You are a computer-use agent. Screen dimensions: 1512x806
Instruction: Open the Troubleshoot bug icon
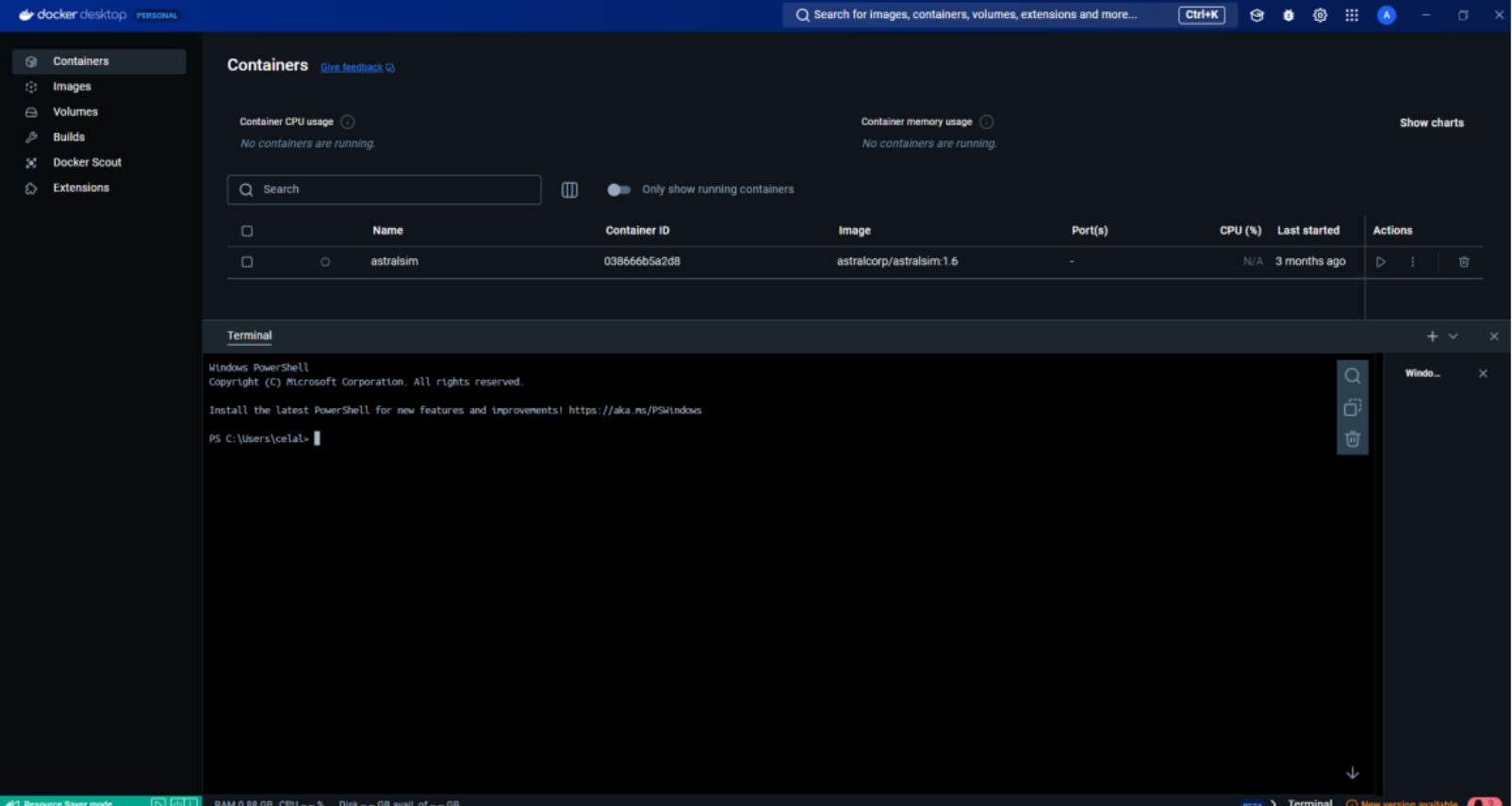pos(1289,15)
